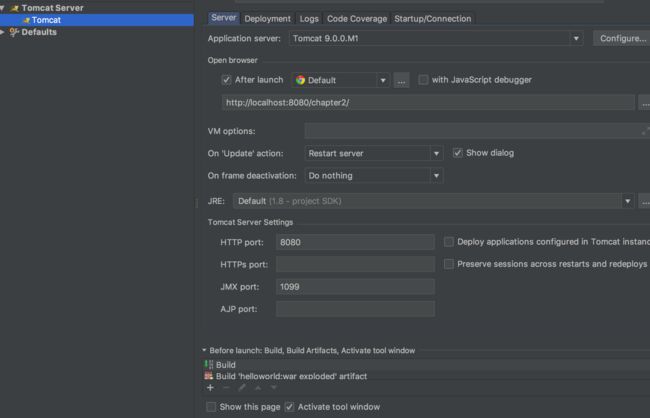Click the HTTPs port field

pos(355,264)
